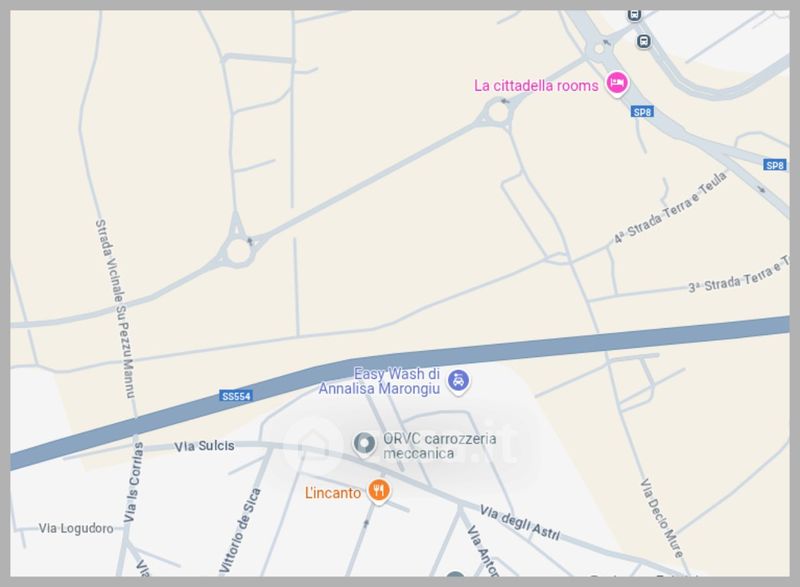Click the SS554 road shield

(236, 396)
